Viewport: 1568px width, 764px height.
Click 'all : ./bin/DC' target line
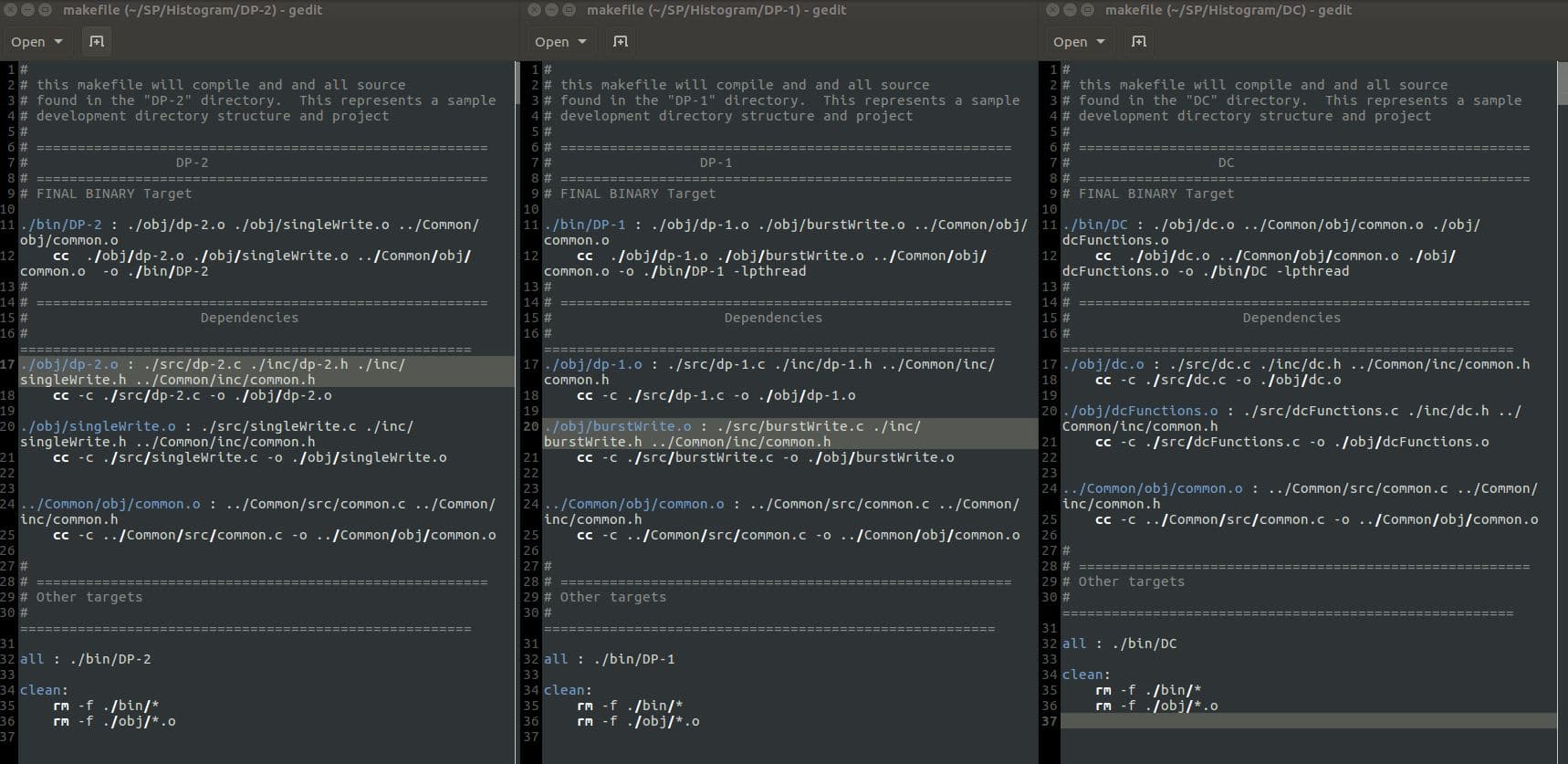1120,644
